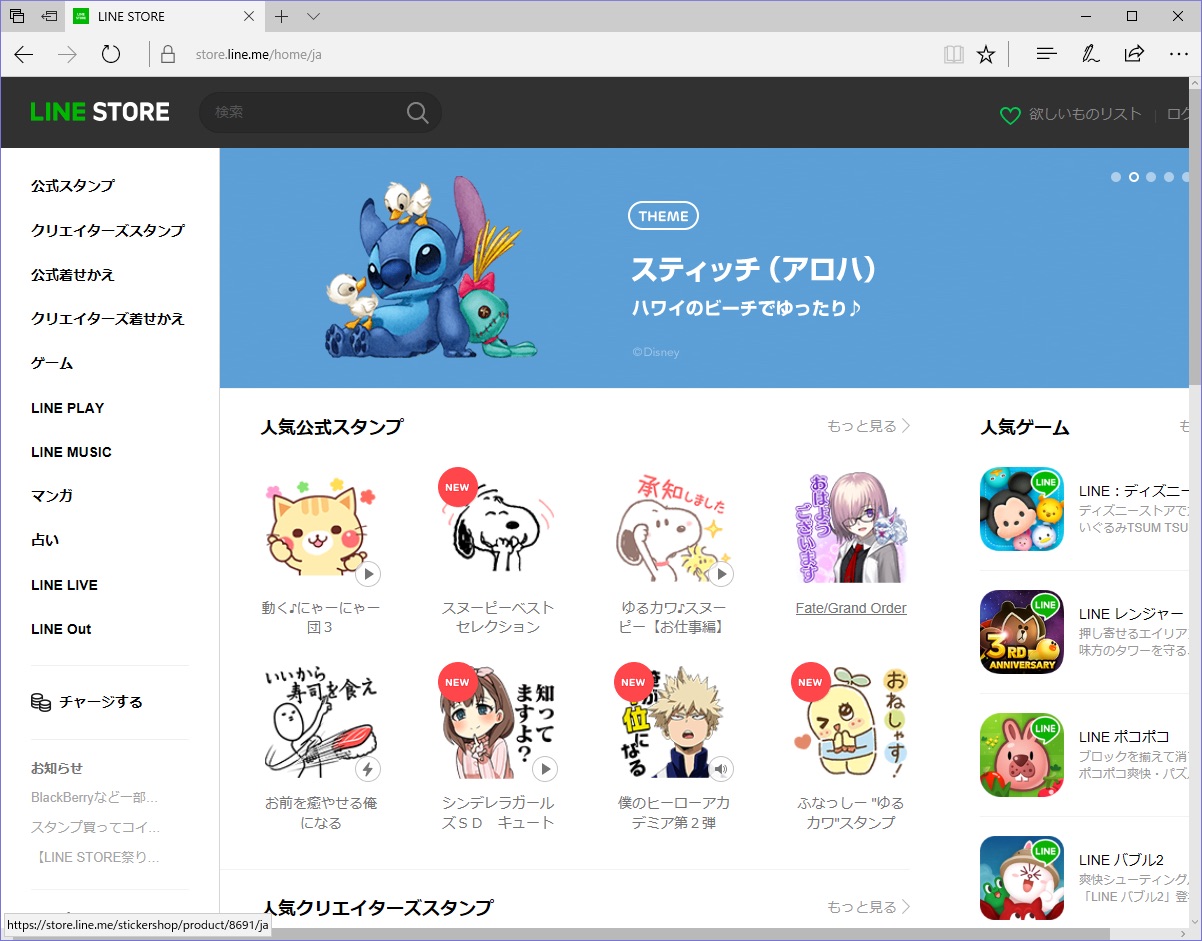Refresh the page with the reload icon
The image size is (1202, 941).
(x=111, y=54)
